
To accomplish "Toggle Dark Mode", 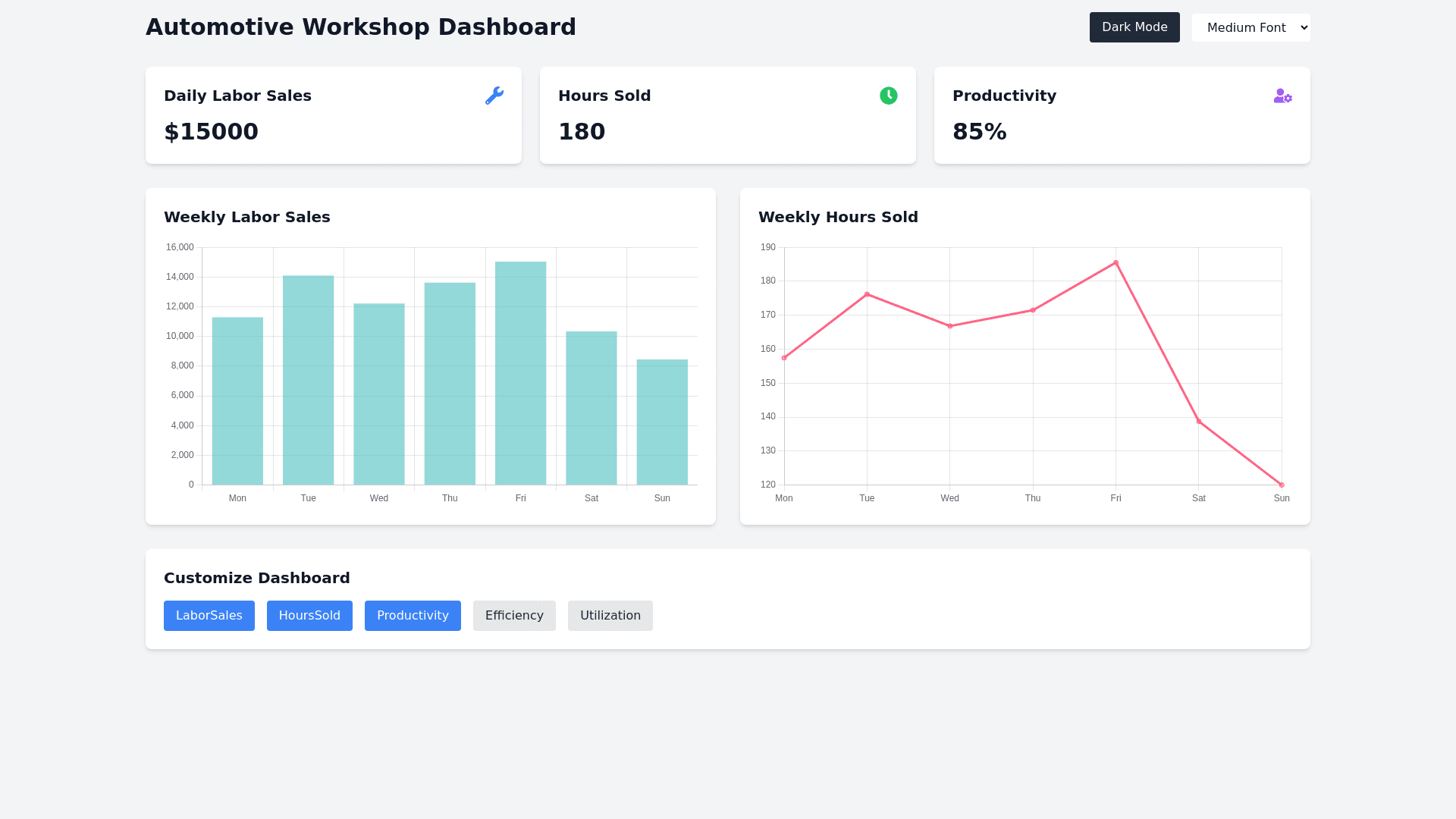I will 1134,27.
